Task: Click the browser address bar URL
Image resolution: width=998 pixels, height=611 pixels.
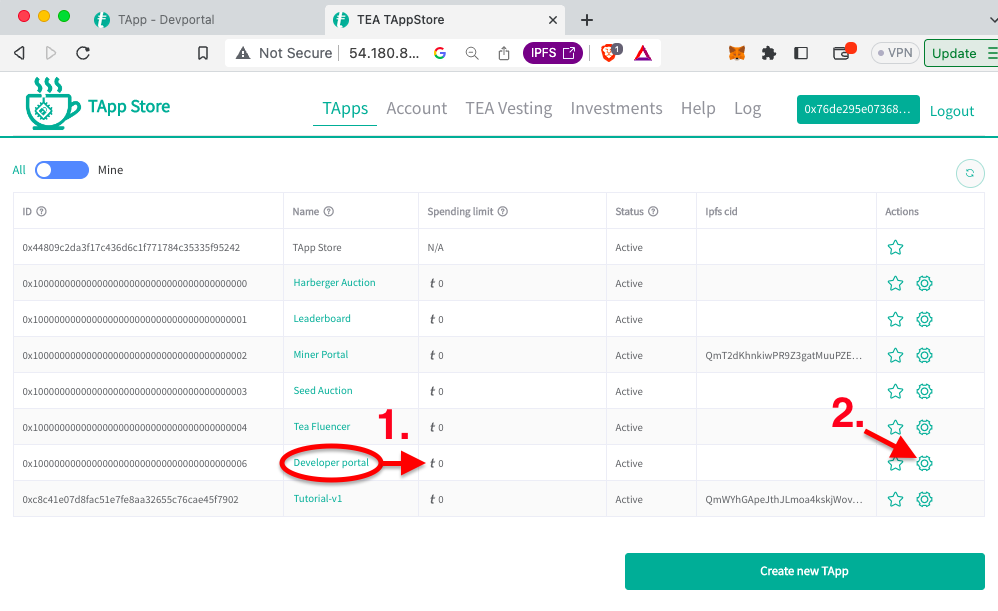Action: tap(383, 53)
